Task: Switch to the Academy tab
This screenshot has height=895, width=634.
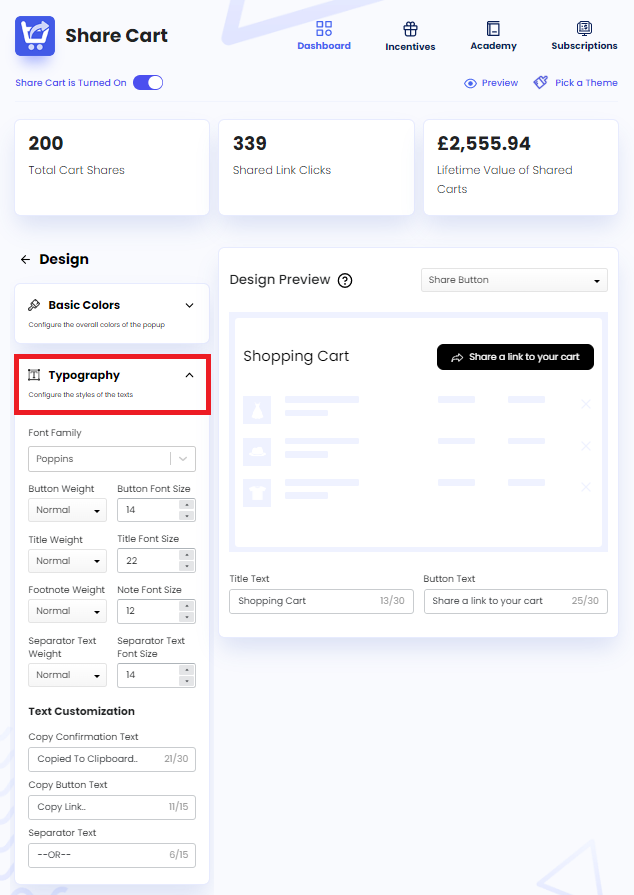Action: coord(493,33)
